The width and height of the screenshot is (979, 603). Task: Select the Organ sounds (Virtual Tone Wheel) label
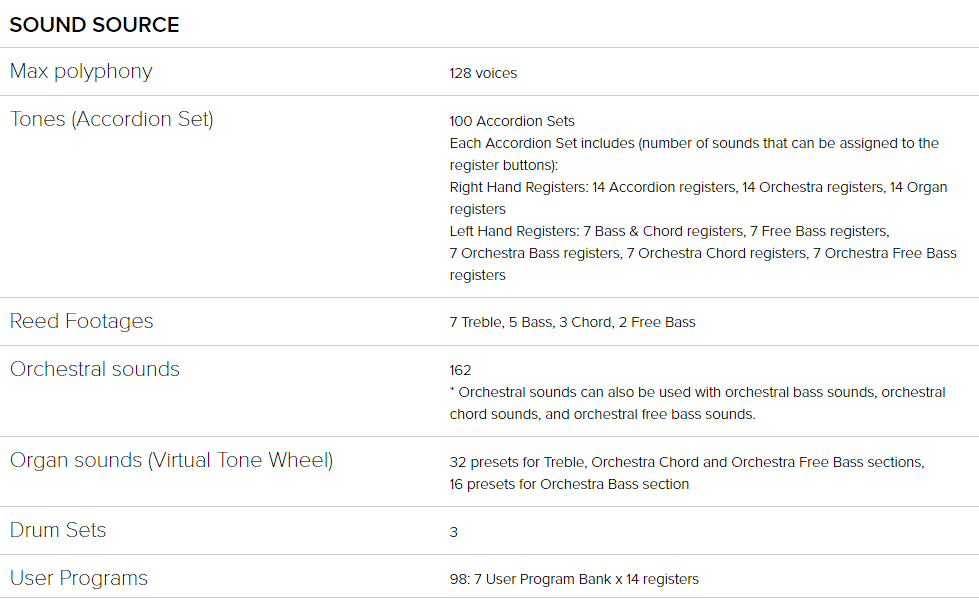click(x=172, y=460)
